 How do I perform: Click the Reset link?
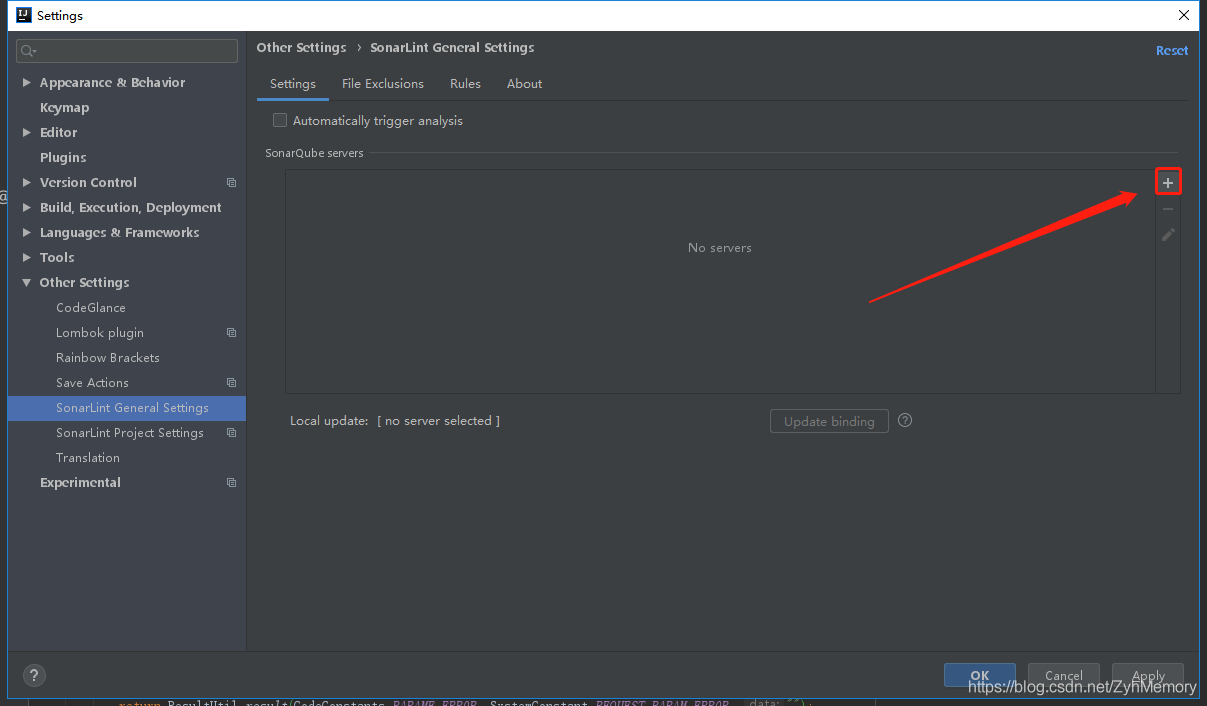1172,51
